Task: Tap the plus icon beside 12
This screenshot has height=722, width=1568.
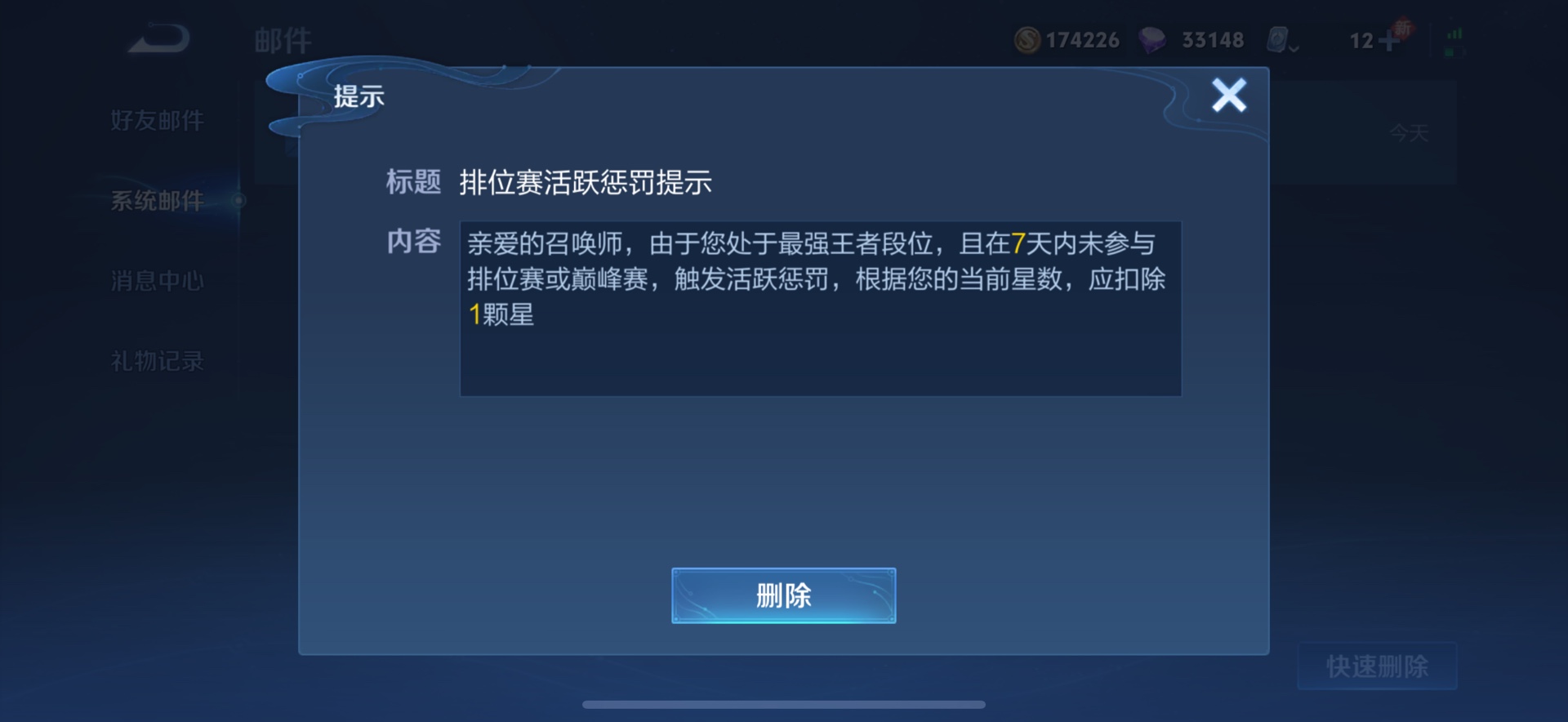Action: (1388, 40)
